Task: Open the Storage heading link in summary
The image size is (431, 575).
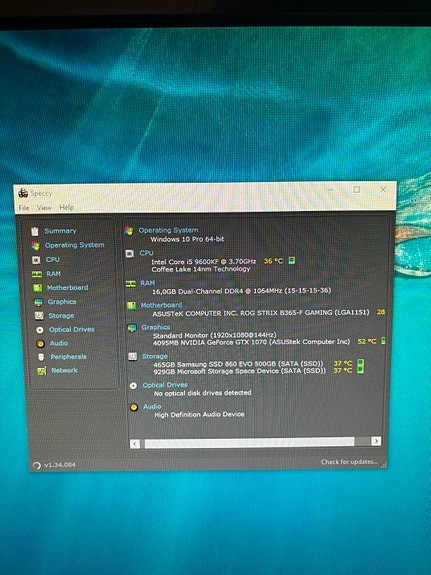Action: 155,356
